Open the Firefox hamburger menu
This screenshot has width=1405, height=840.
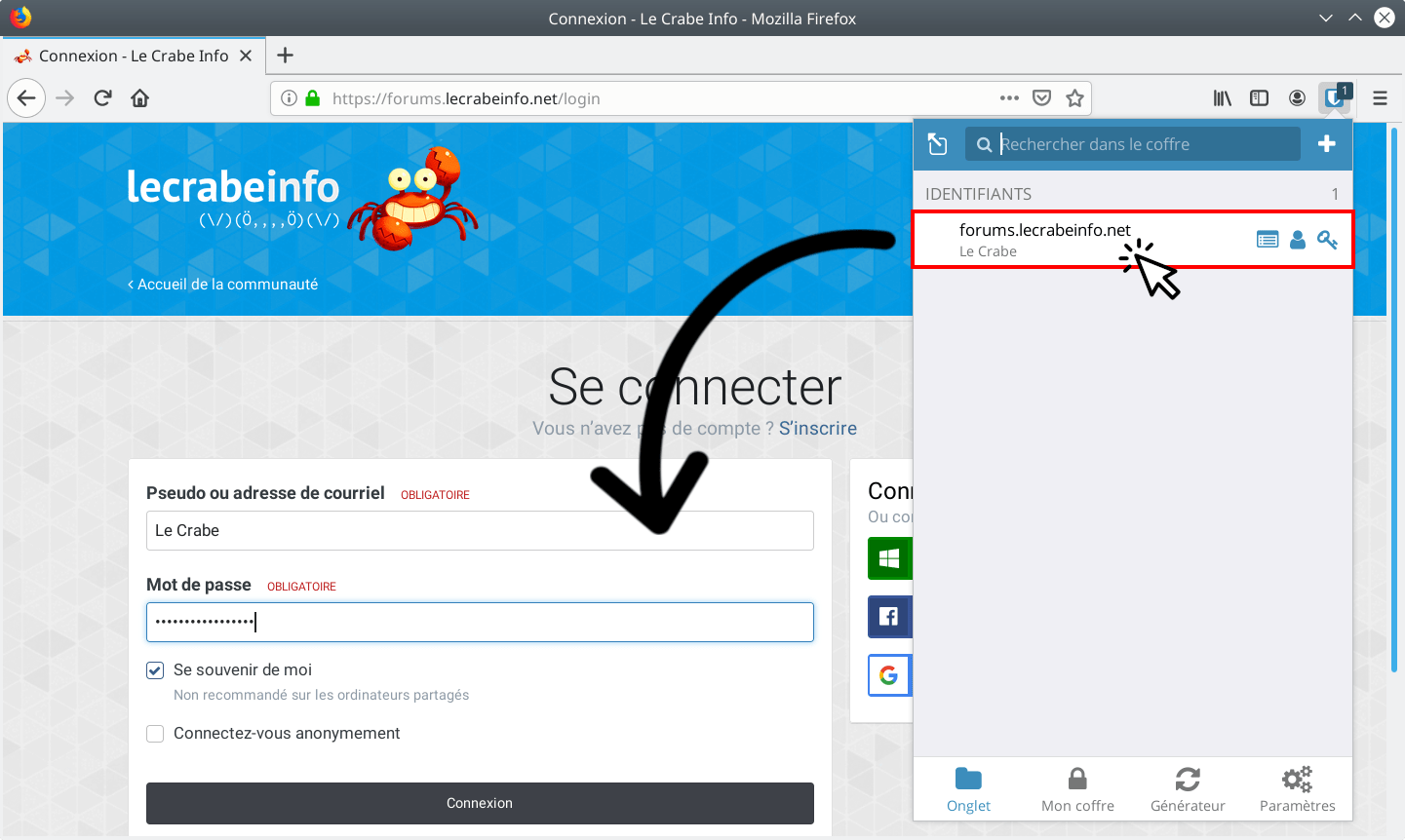tap(1380, 98)
